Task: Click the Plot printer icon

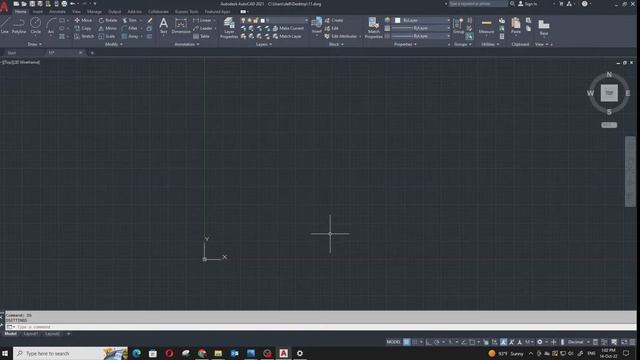Action: (64, 4)
